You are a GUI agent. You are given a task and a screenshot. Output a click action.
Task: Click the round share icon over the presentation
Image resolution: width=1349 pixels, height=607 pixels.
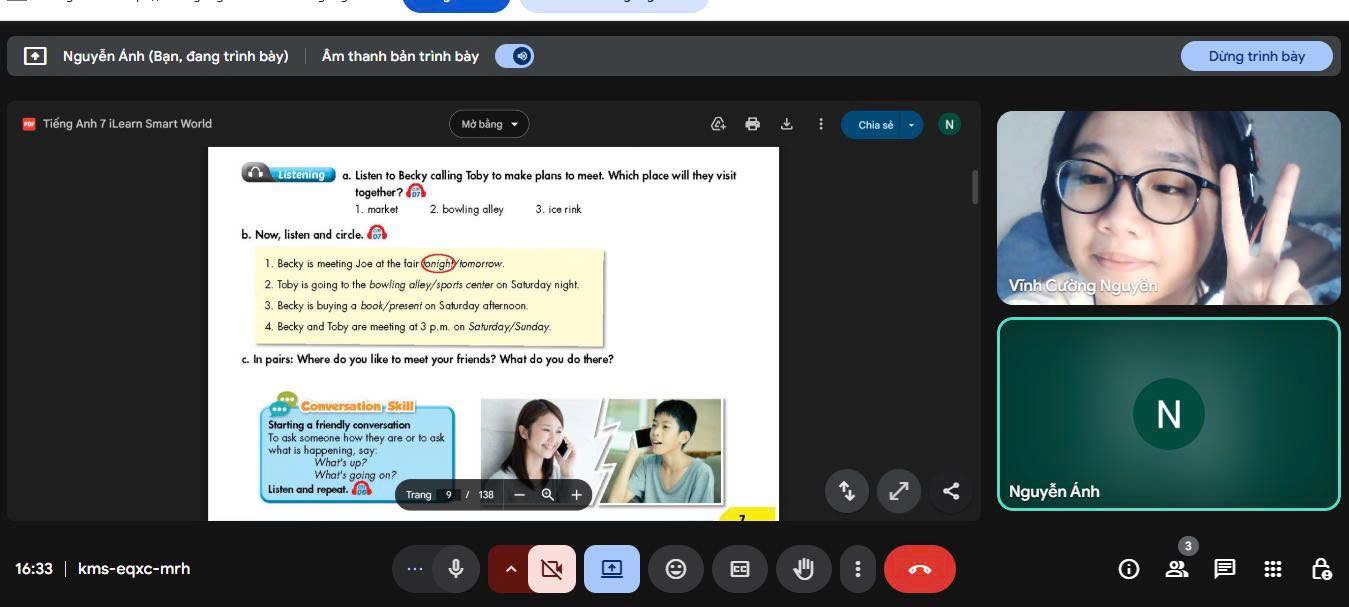(x=951, y=490)
